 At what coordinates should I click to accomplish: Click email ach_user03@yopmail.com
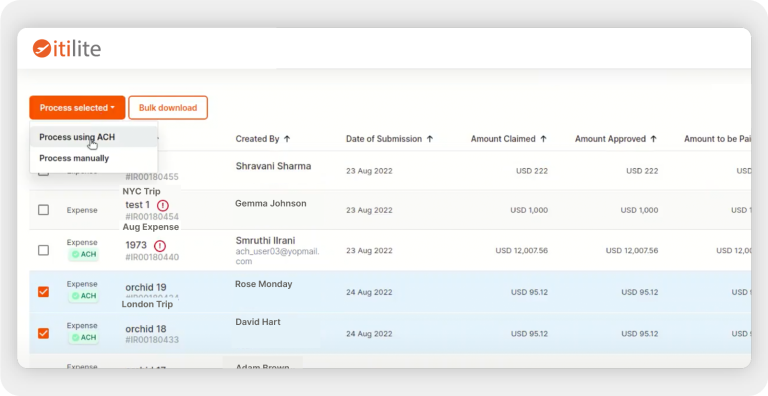(277, 256)
